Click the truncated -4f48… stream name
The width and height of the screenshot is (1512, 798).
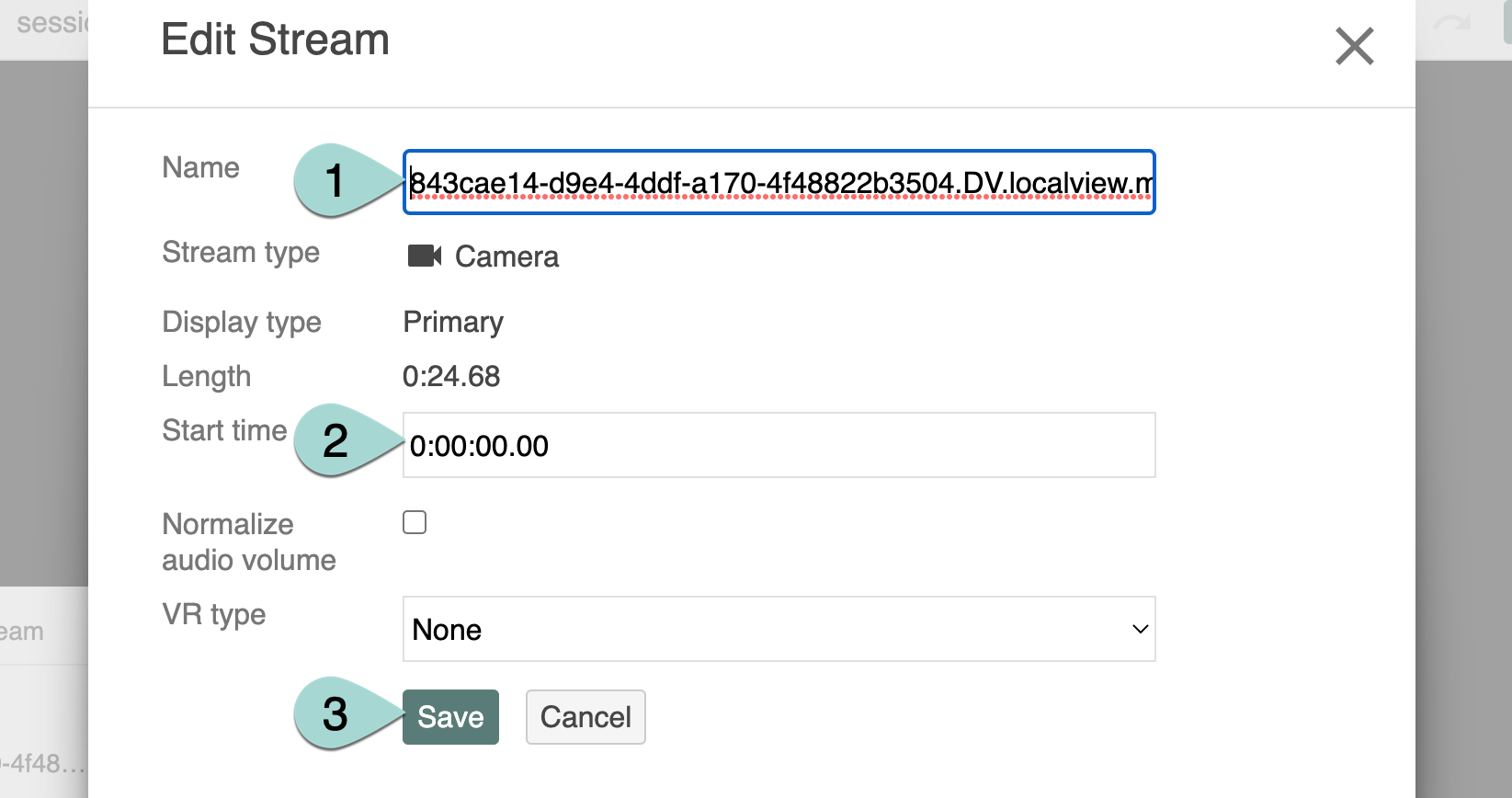[x=42, y=763]
